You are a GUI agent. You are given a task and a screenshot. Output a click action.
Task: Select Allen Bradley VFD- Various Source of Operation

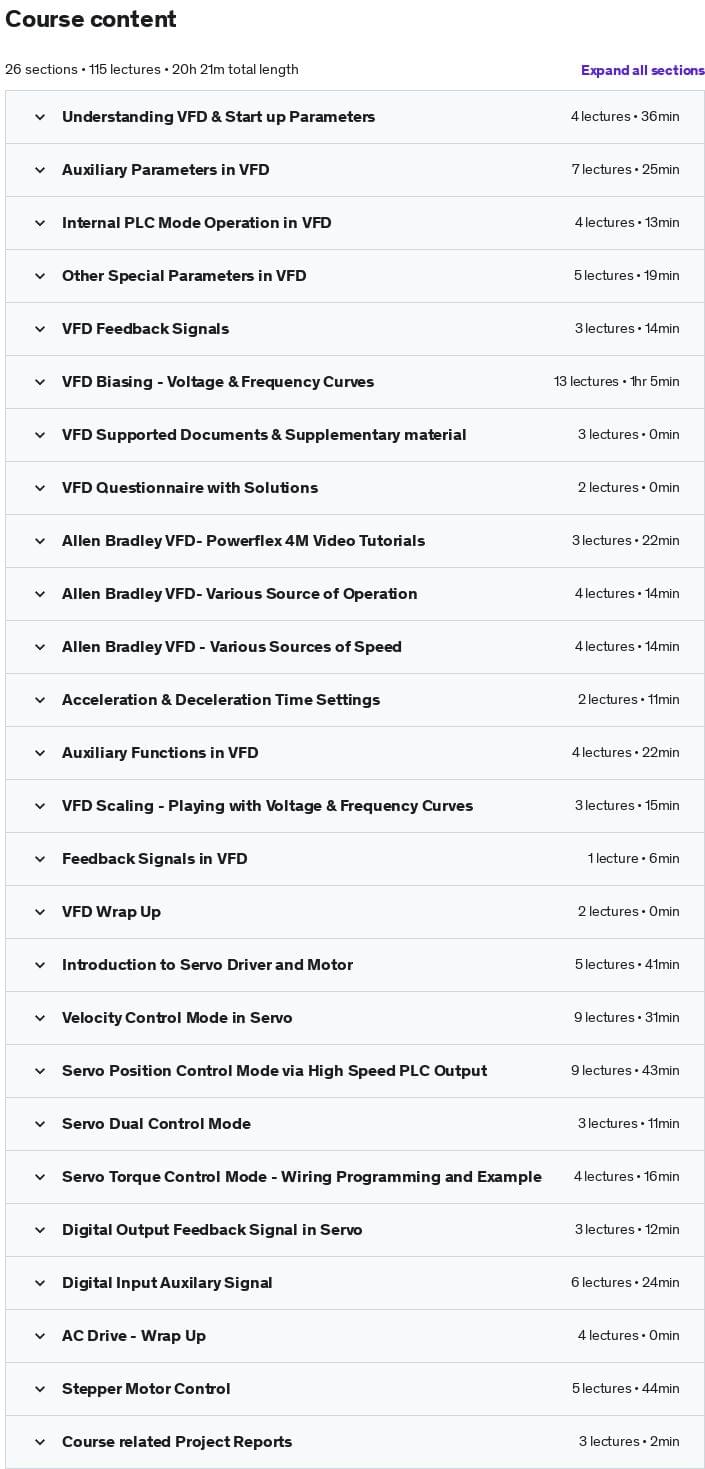[239, 594]
